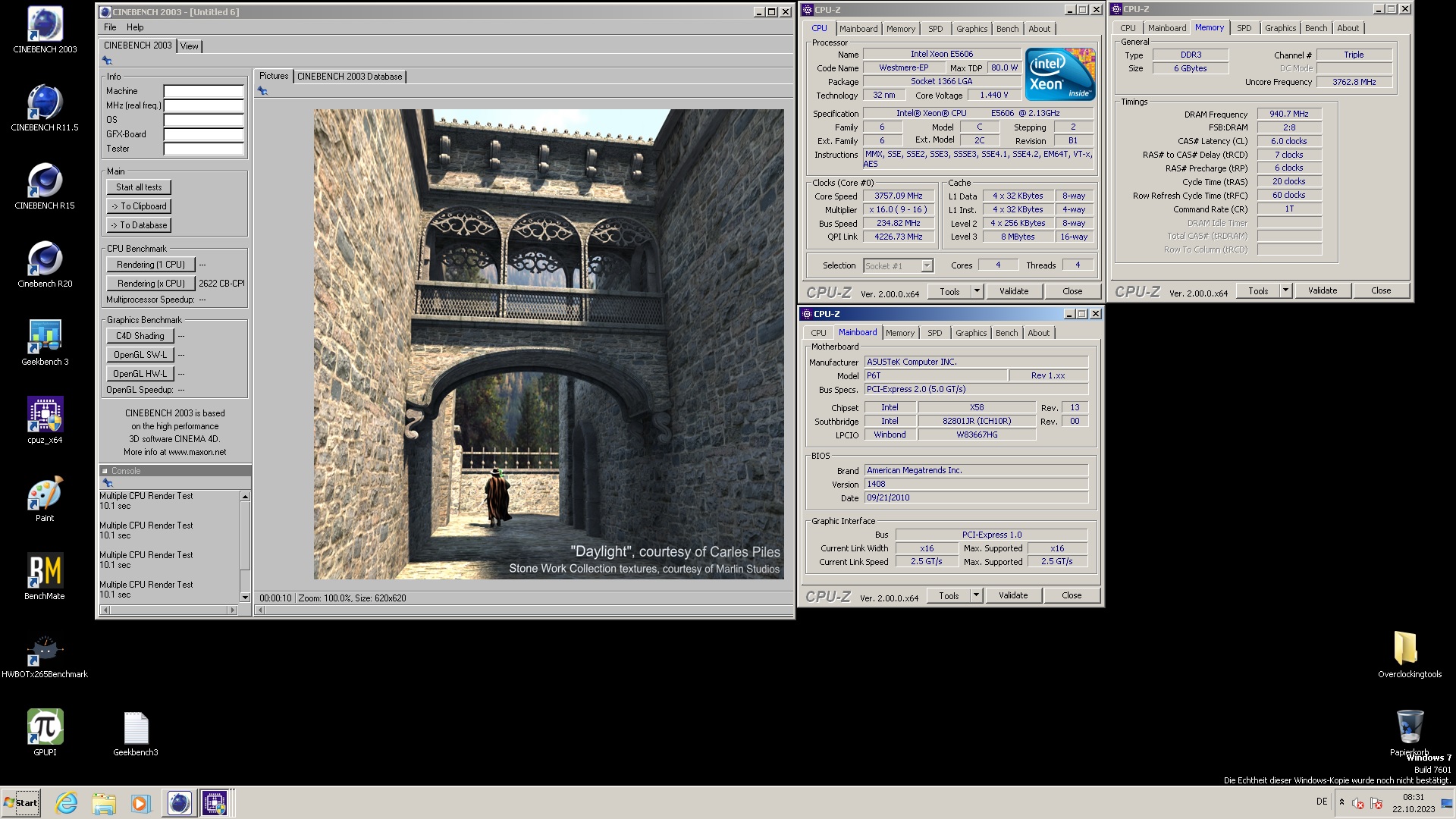Click To Database button
Viewport: 1456px width, 819px height.
point(139,225)
